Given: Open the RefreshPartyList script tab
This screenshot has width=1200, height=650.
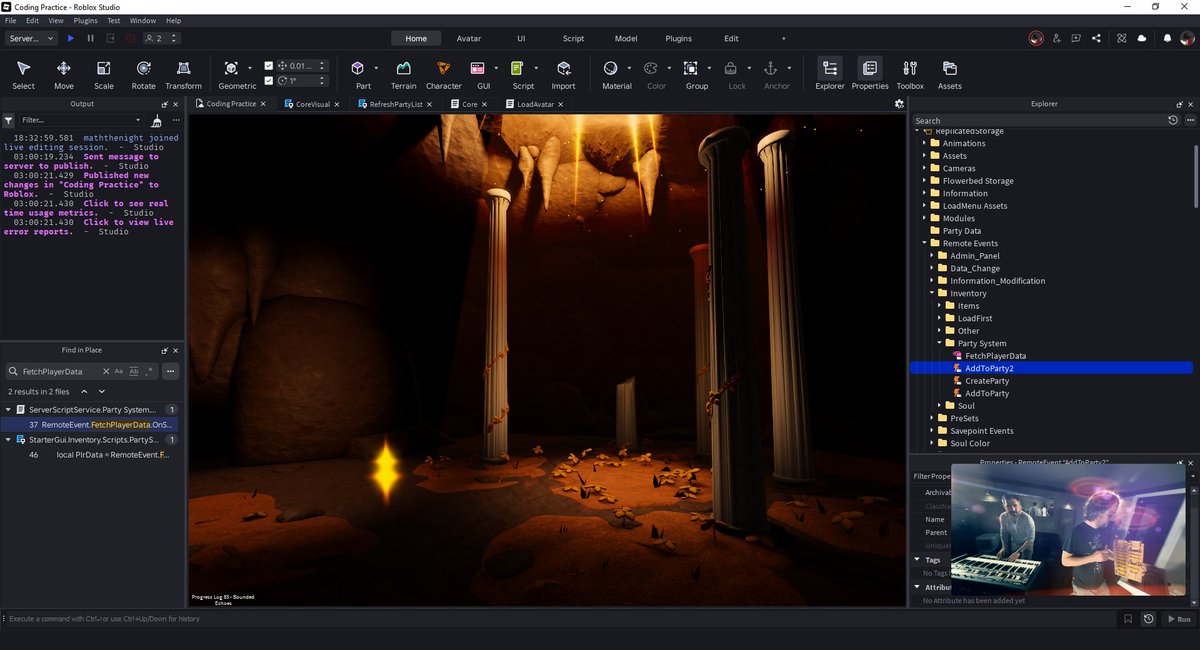Looking at the screenshot, I should (x=395, y=104).
